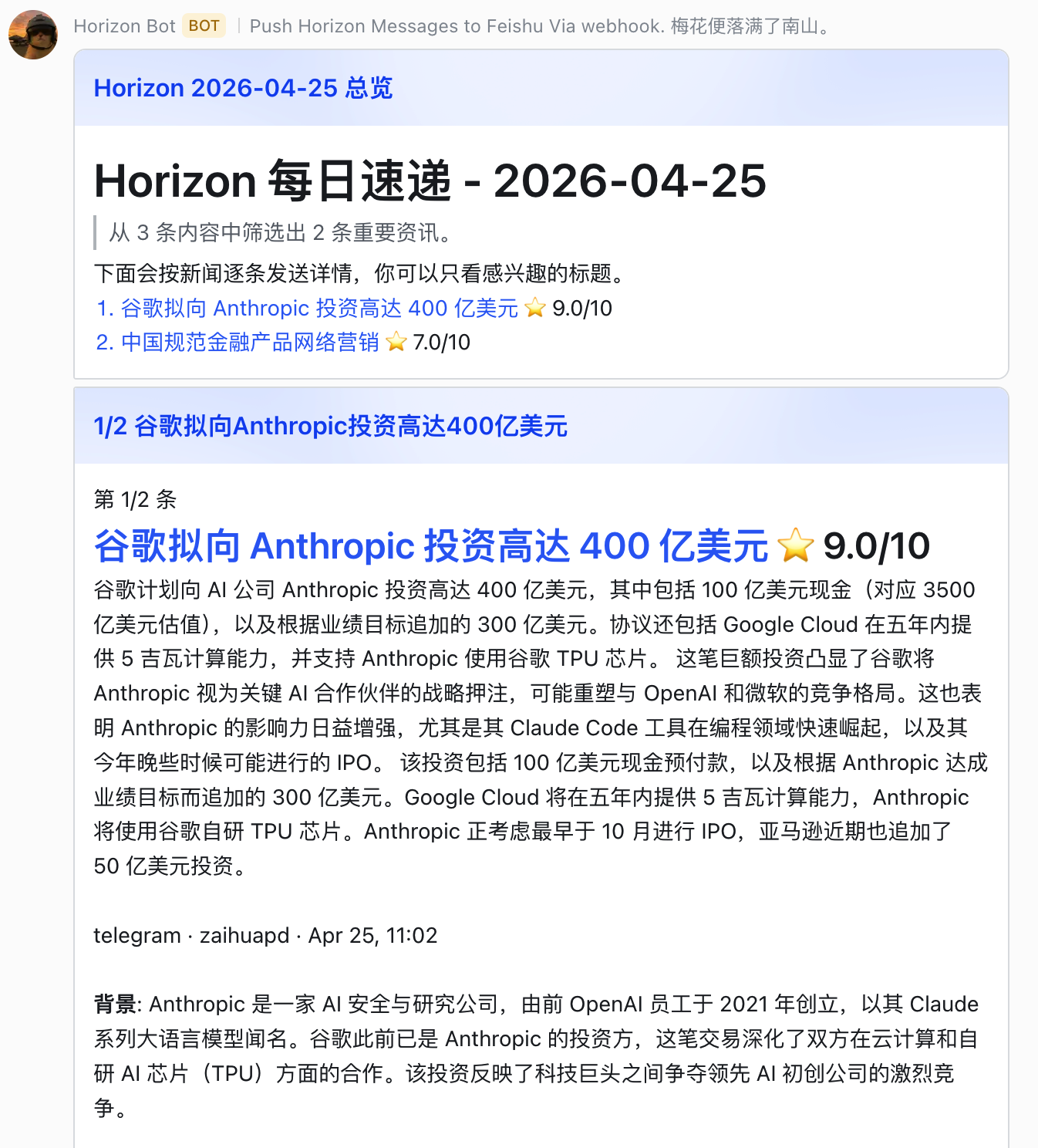Click the '7.0/10' score text
The image size is (1038, 1148).
click(x=441, y=342)
